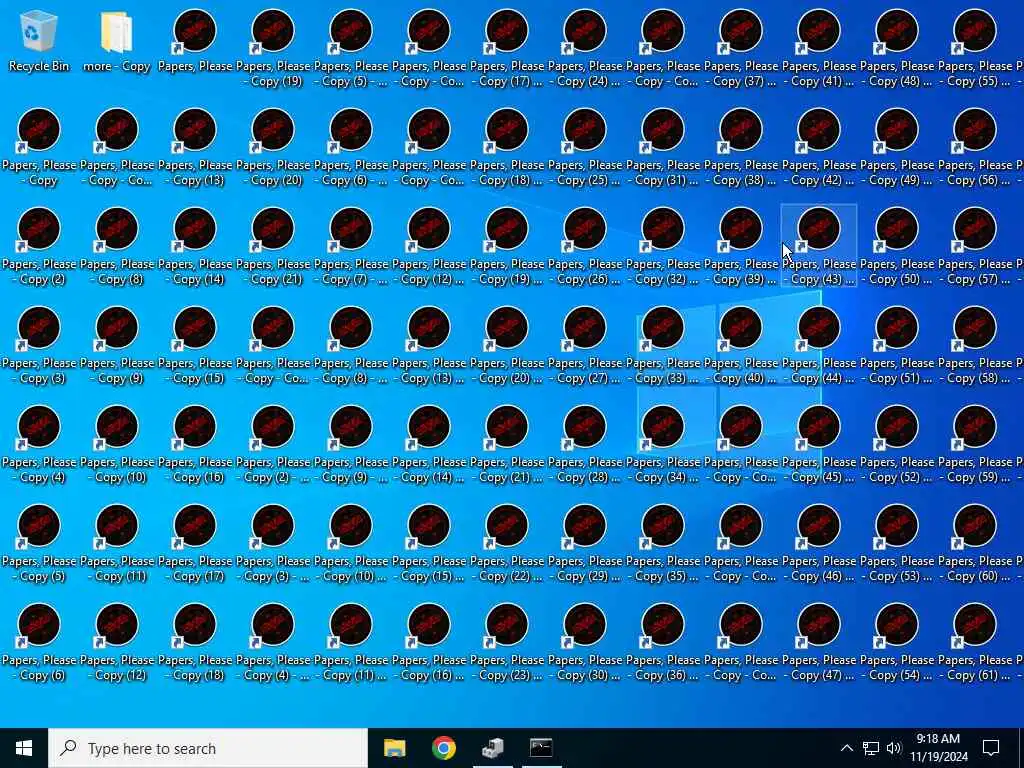Open the Windows Start menu
This screenshot has height=768, width=1024.
tap(24, 748)
